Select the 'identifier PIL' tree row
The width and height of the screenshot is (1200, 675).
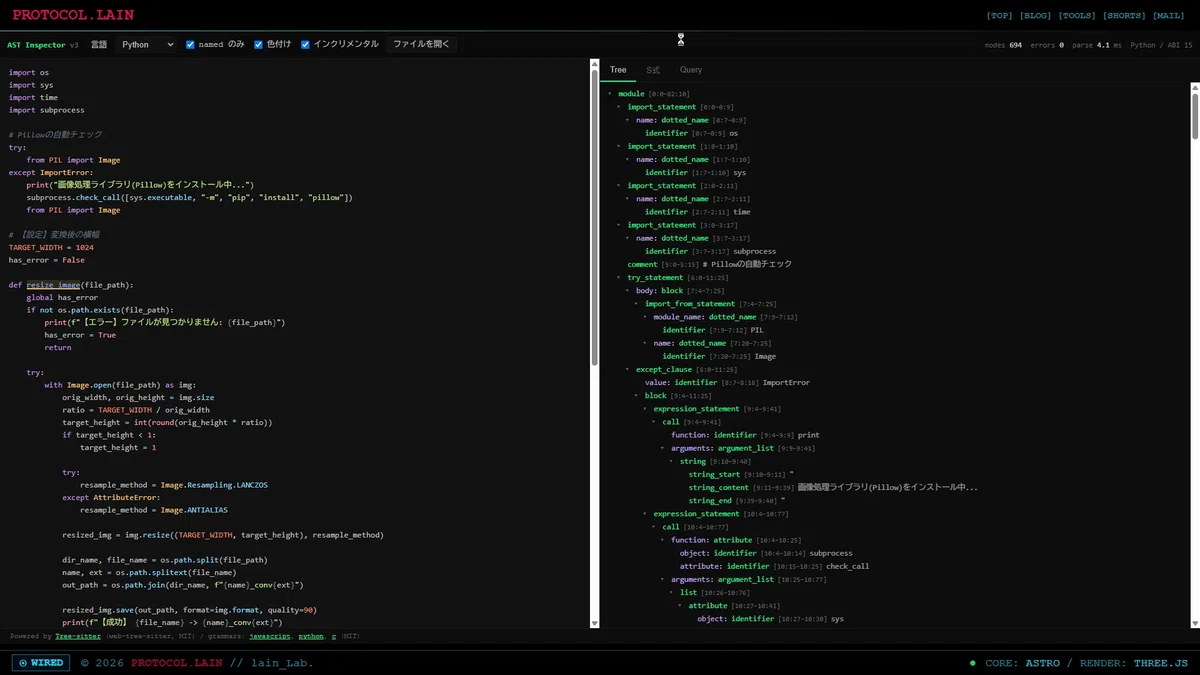[x=712, y=330]
